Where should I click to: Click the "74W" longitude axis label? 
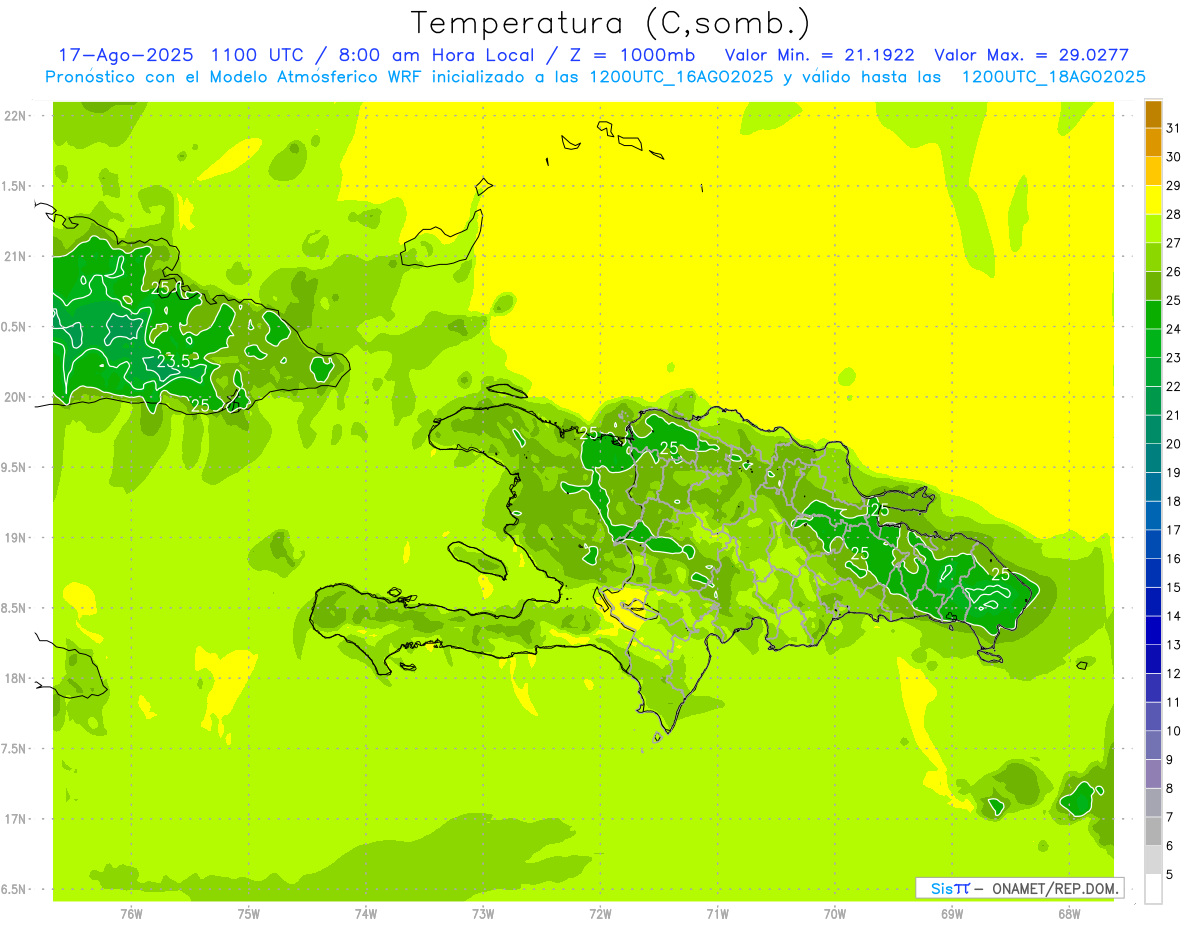point(366,914)
